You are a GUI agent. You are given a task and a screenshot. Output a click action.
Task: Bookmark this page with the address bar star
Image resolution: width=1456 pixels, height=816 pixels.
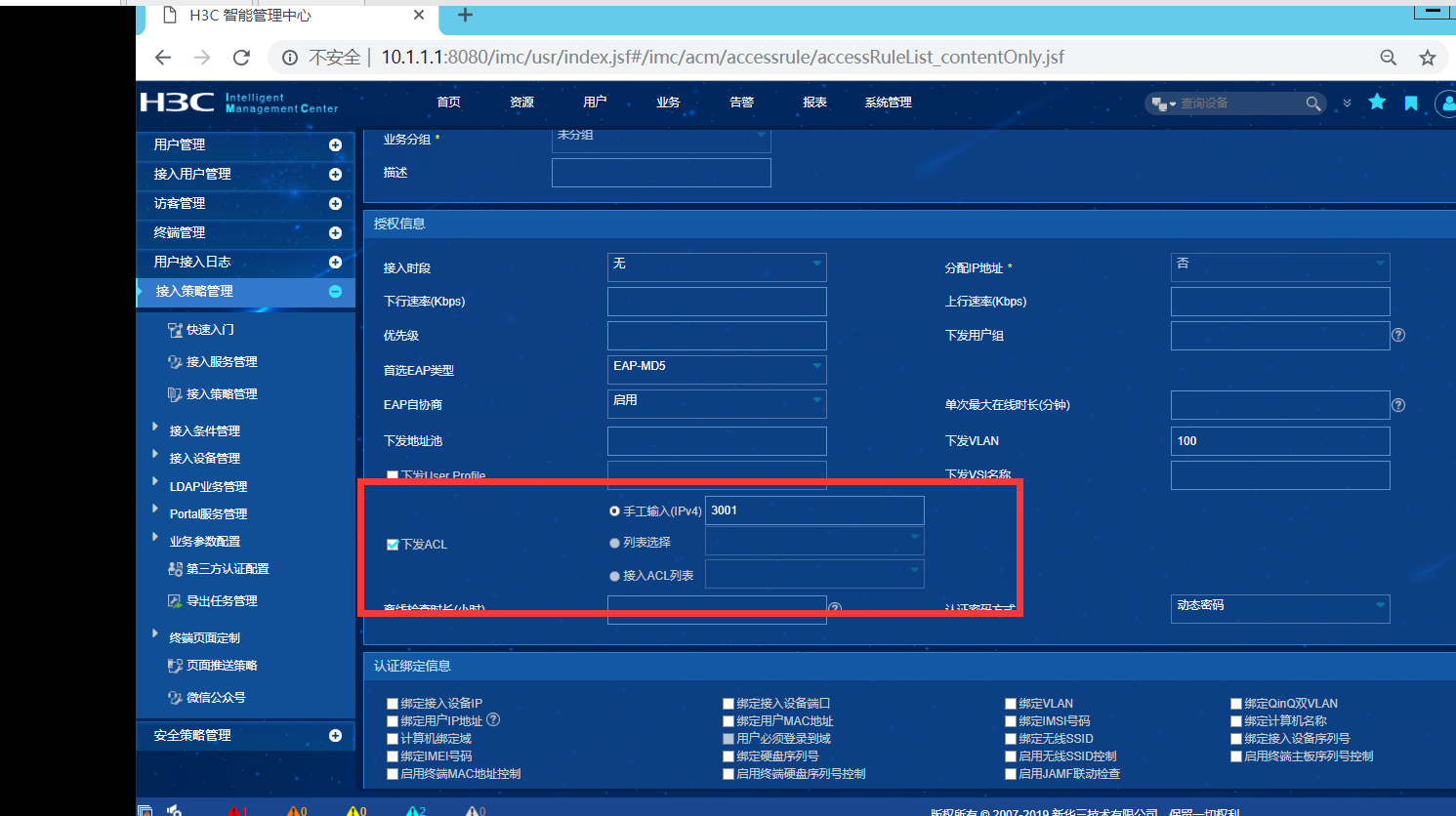tap(1428, 58)
